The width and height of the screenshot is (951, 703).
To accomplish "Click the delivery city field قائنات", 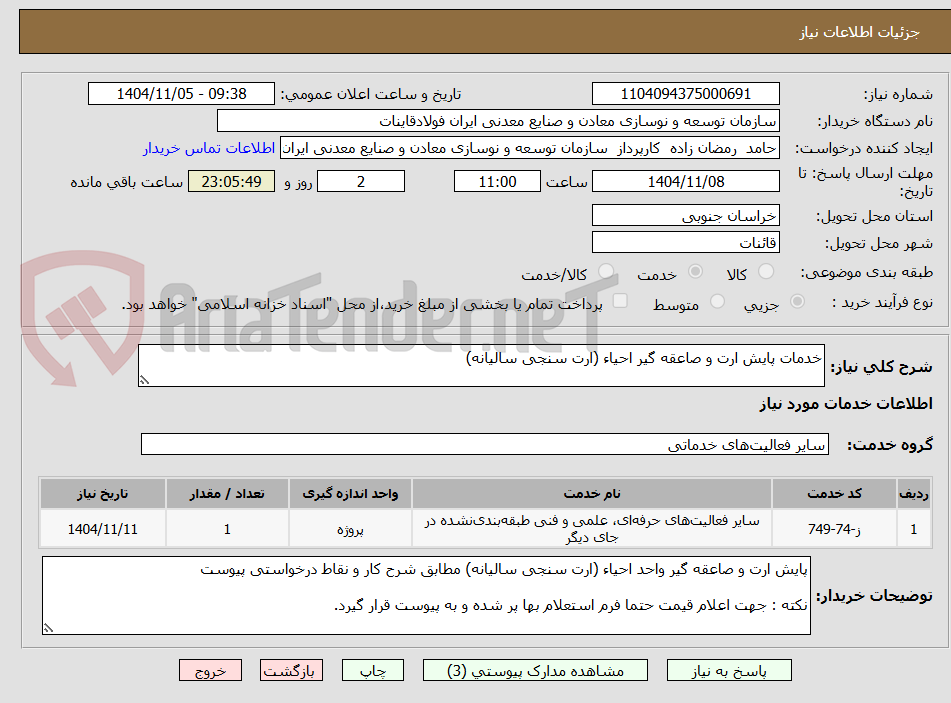I will coord(685,243).
